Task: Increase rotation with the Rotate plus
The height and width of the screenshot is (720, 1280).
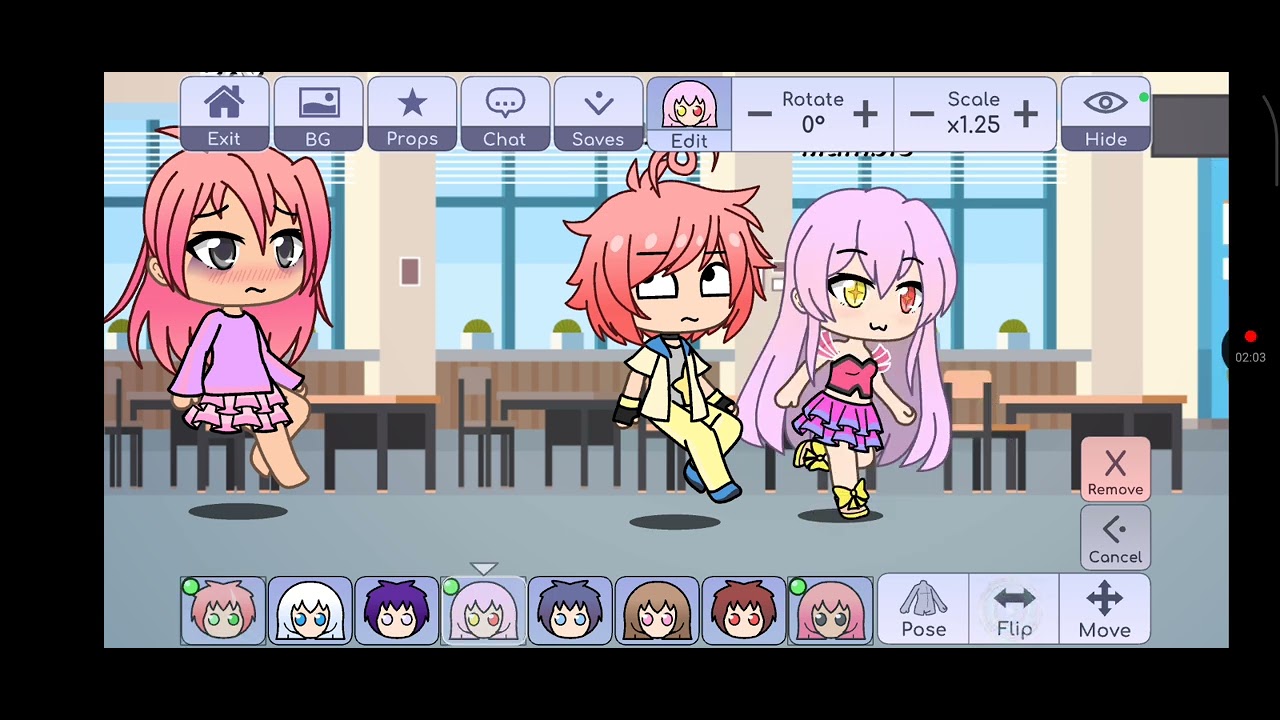Action: [865, 114]
